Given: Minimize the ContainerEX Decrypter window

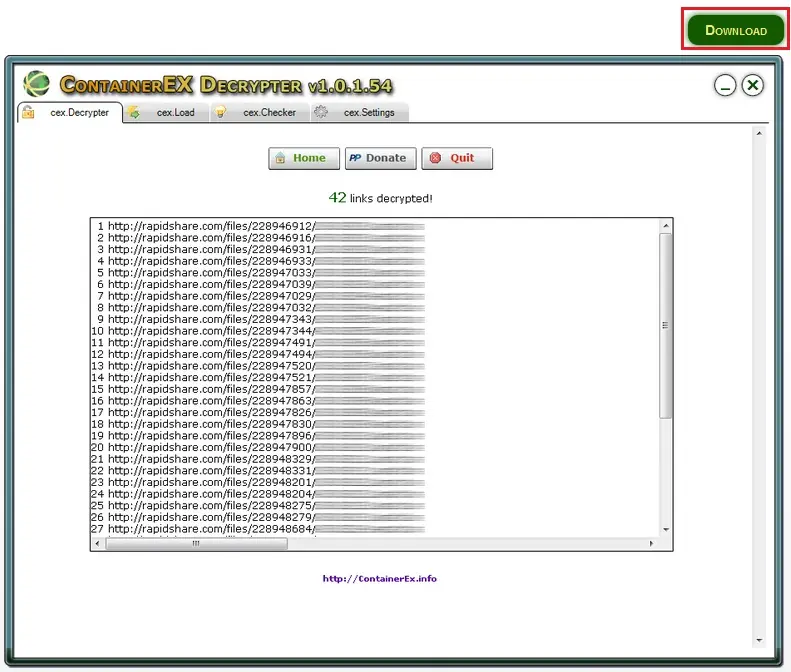Looking at the screenshot, I should (725, 85).
